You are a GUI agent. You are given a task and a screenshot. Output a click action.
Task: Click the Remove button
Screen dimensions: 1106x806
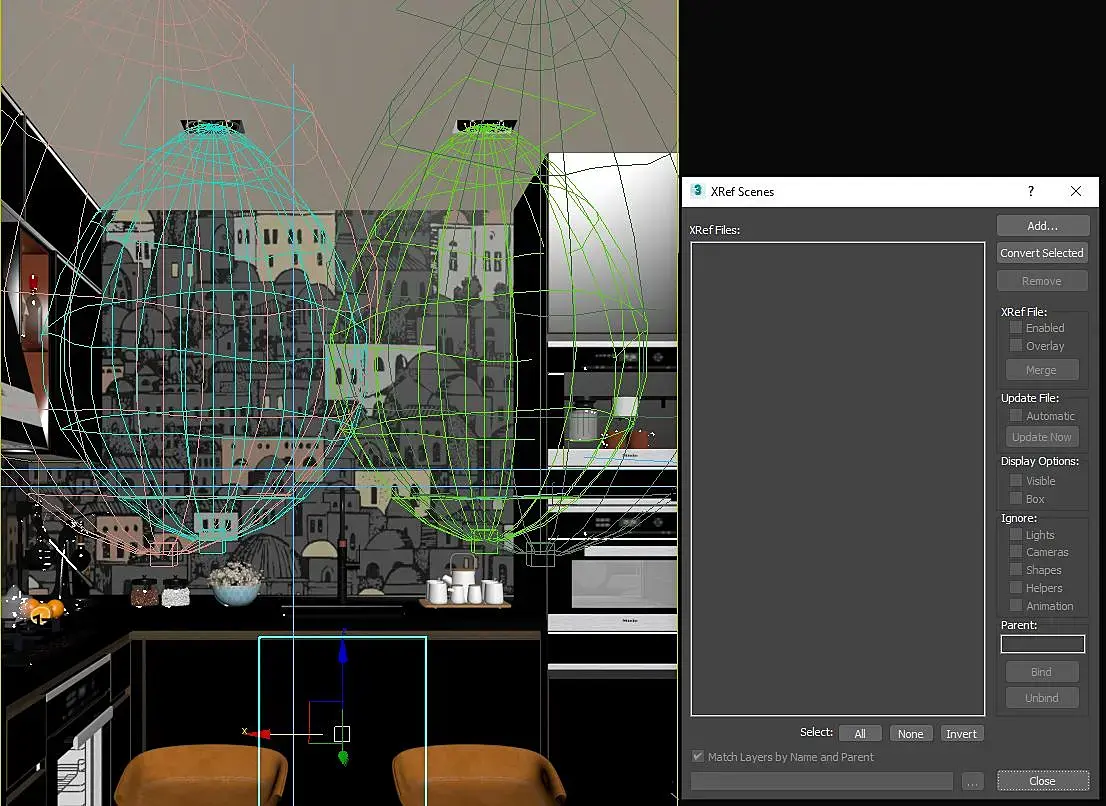click(x=1042, y=281)
